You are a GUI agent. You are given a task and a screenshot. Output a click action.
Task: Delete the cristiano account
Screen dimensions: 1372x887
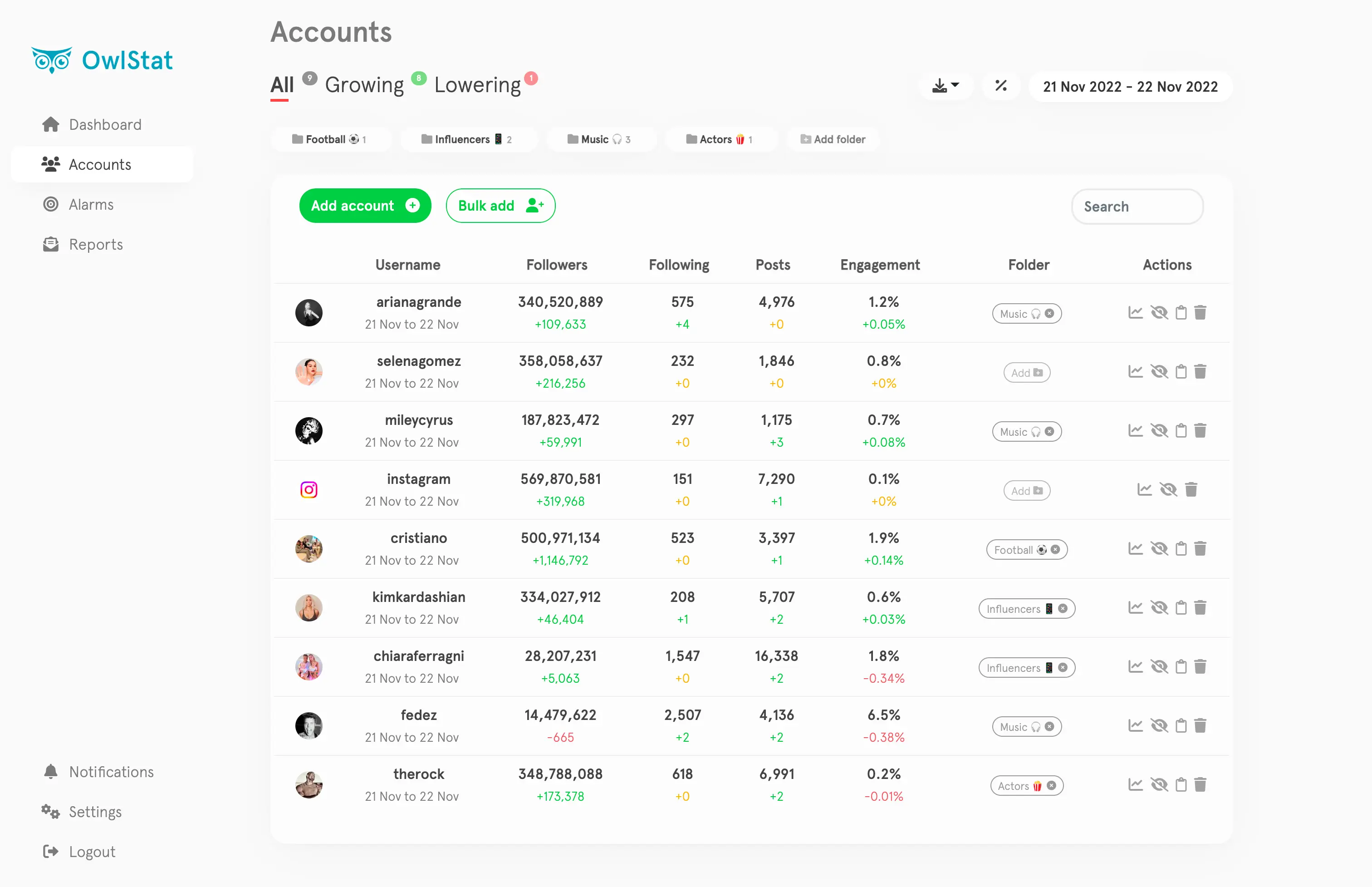tap(1200, 549)
